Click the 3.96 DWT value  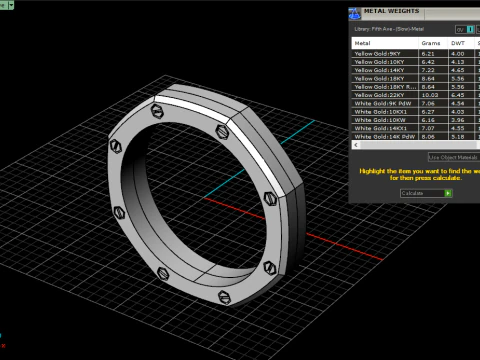(458, 120)
